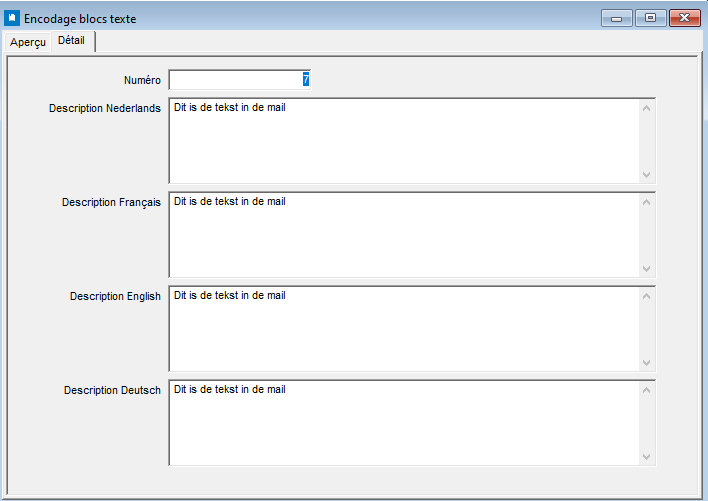Screen dimensions: 708x501
Task: Focus the Description Français text area
Action: [x=411, y=235]
